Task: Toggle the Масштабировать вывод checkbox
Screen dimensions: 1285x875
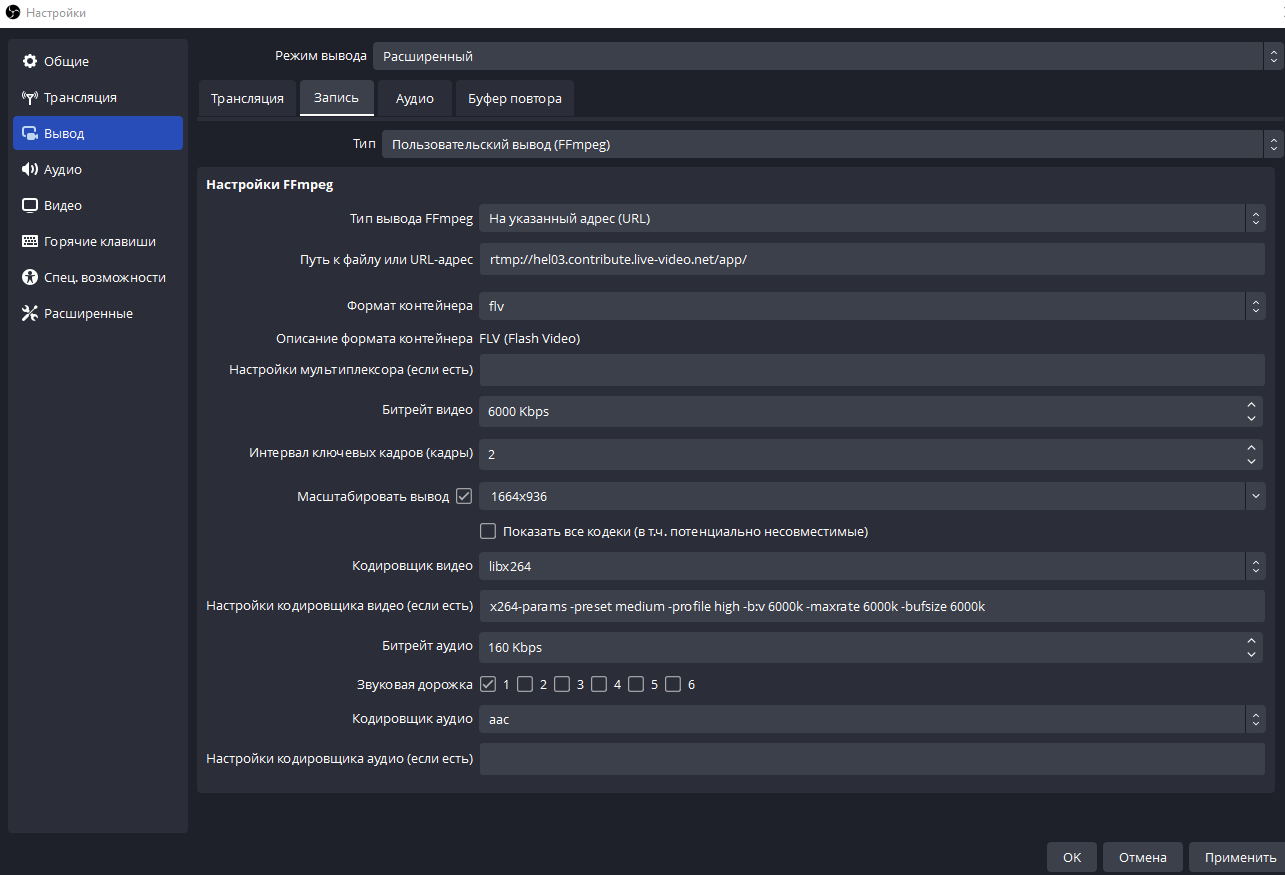Action: coord(464,496)
